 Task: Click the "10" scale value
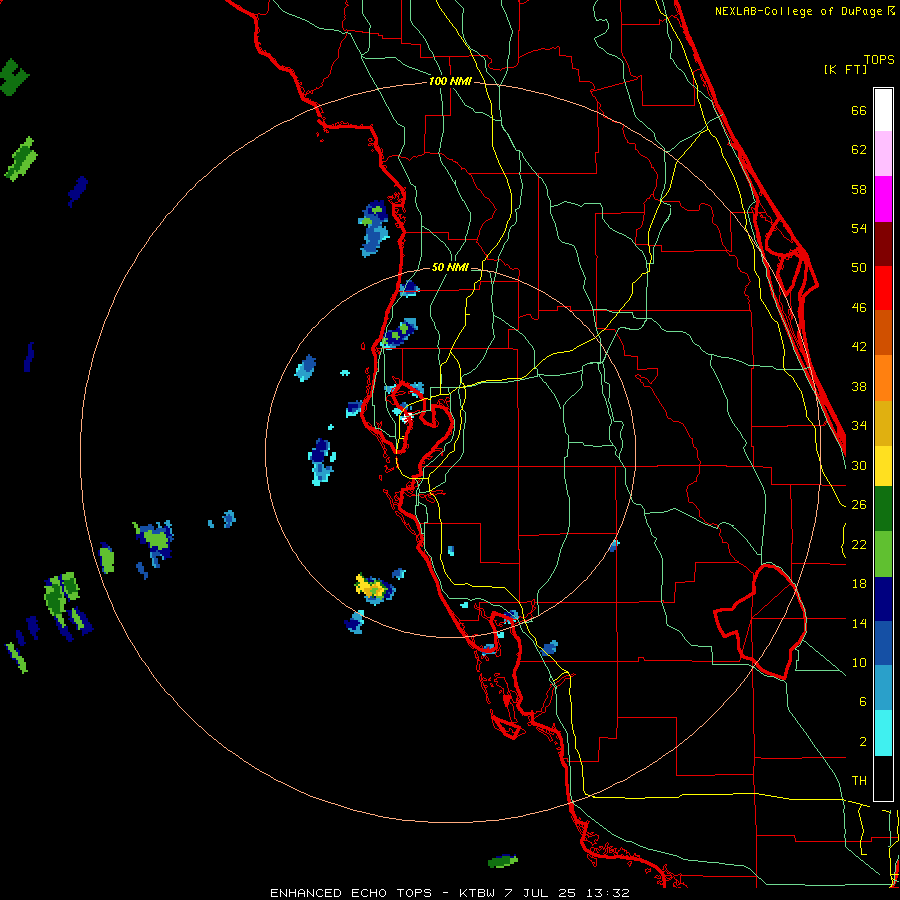coord(859,663)
